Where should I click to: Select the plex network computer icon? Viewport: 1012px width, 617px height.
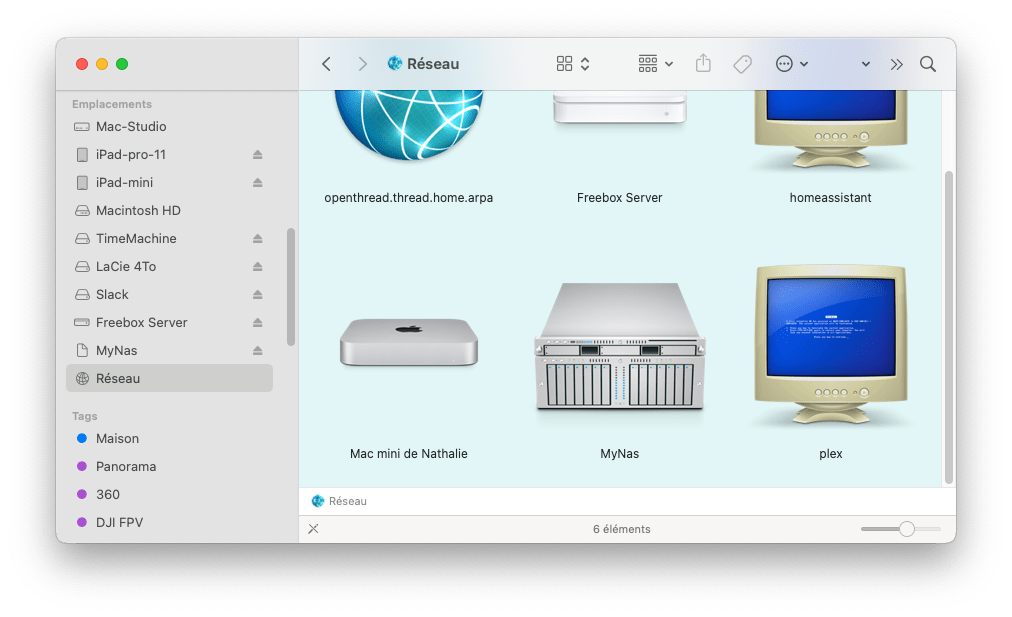(830, 347)
